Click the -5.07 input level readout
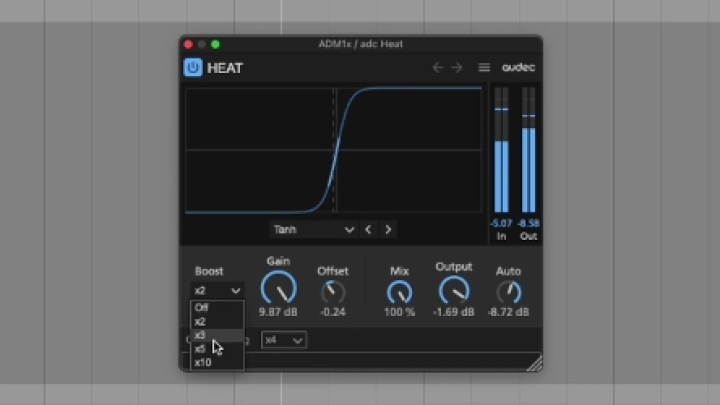Image resolution: width=720 pixels, height=405 pixels. (x=501, y=224)
